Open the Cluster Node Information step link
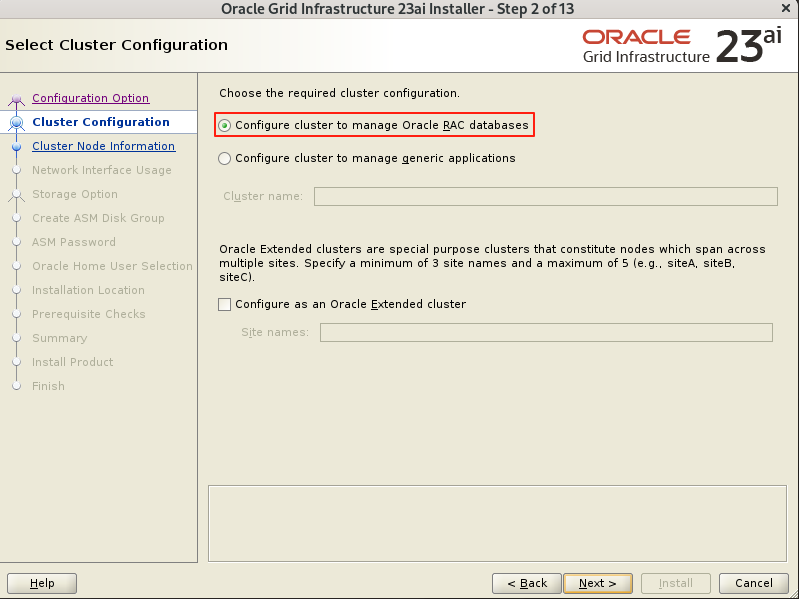This screenshot has width=799, height=599. [x=103, y=146]
